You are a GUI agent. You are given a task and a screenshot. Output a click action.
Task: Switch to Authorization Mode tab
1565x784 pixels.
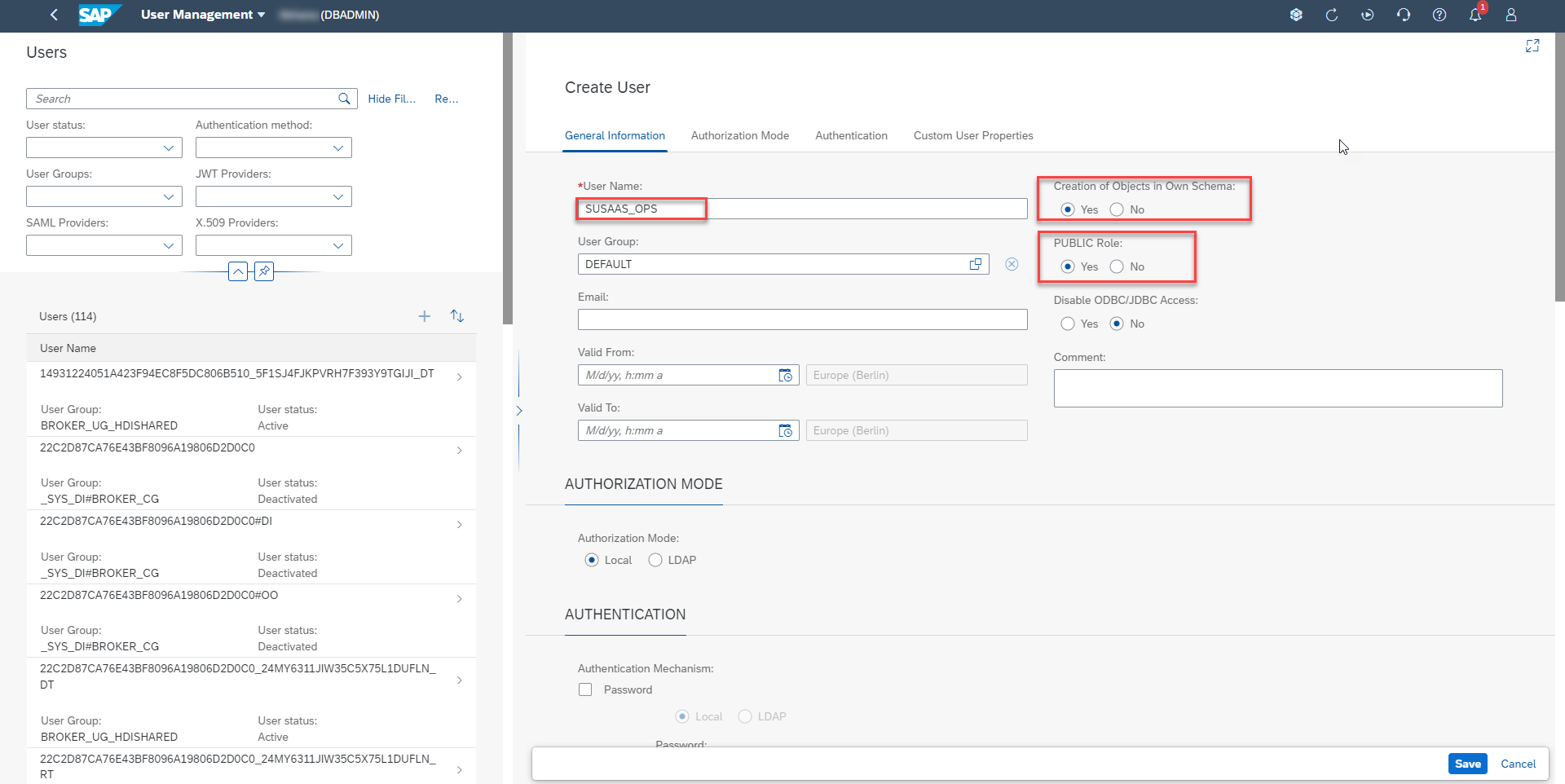(x=740, y=135)
